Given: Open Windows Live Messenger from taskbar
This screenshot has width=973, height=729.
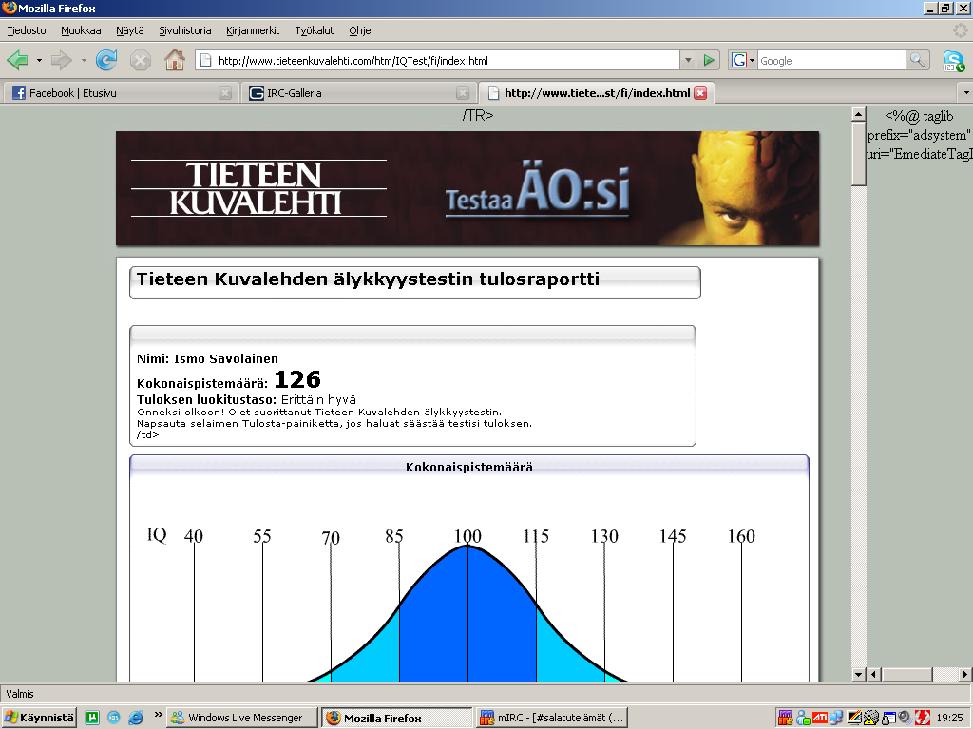Looking at the screenshot, I should click(240, 717).
